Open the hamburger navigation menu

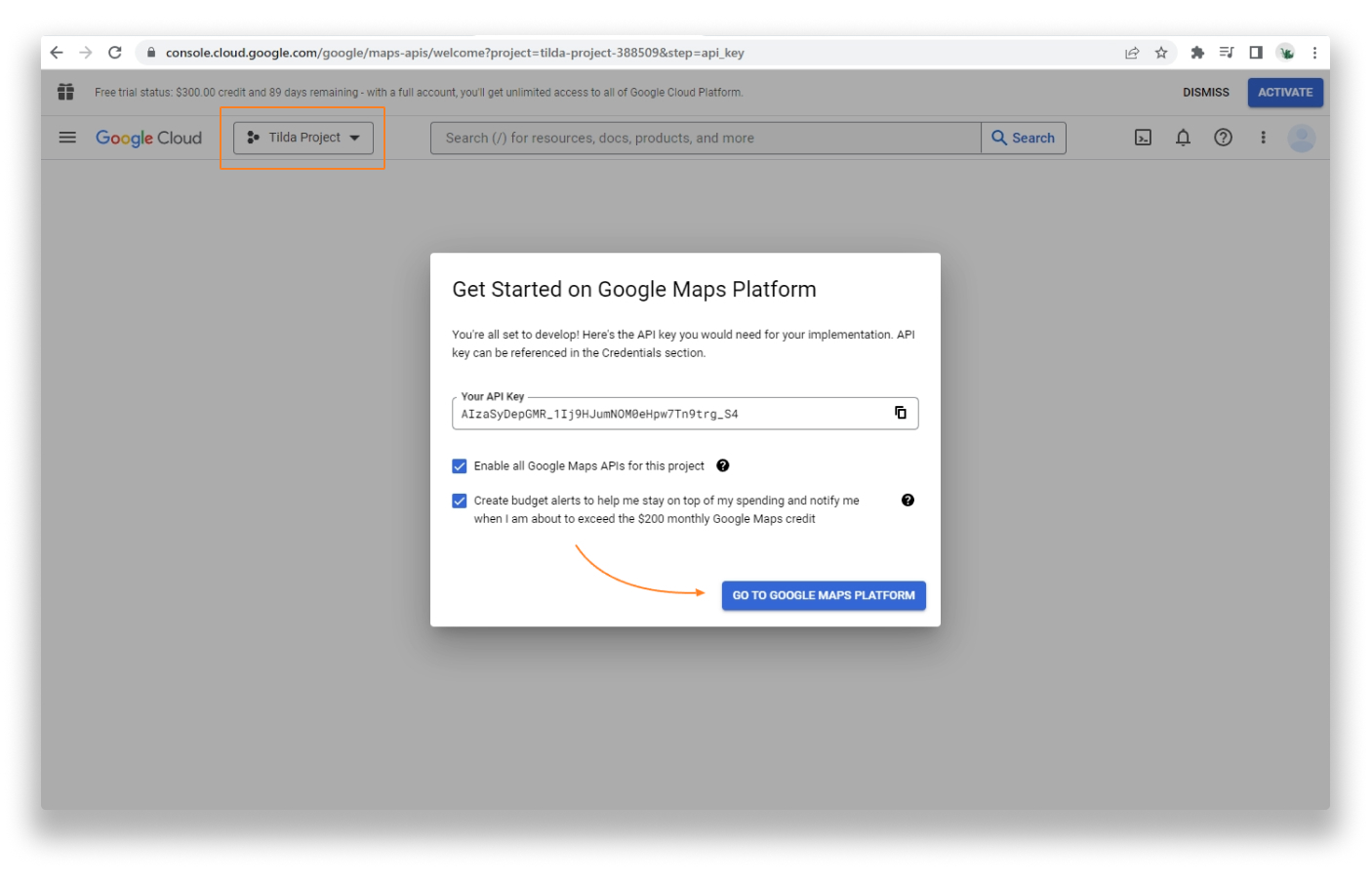tap(67, 138)
